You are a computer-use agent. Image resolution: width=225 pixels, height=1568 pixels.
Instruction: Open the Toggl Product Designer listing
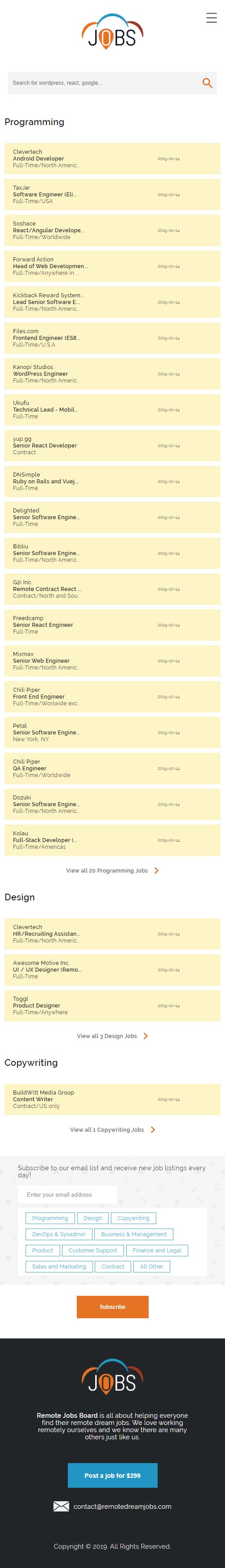click(112, 1006)
